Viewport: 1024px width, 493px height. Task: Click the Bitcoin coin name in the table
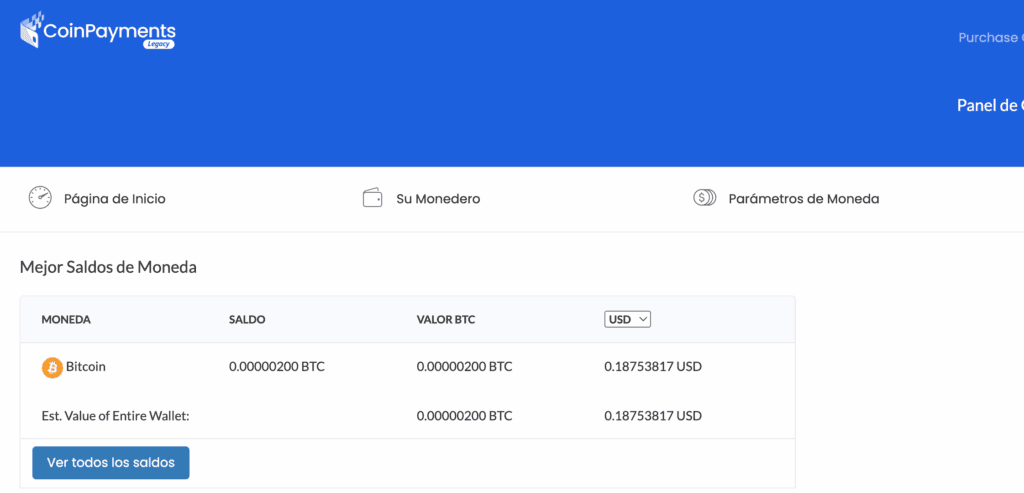(86, 367)
